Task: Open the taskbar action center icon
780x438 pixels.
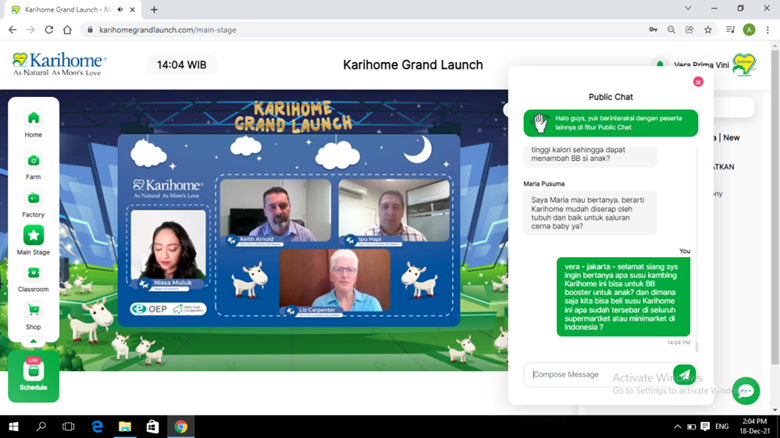Action: click(x=705, y=427)
